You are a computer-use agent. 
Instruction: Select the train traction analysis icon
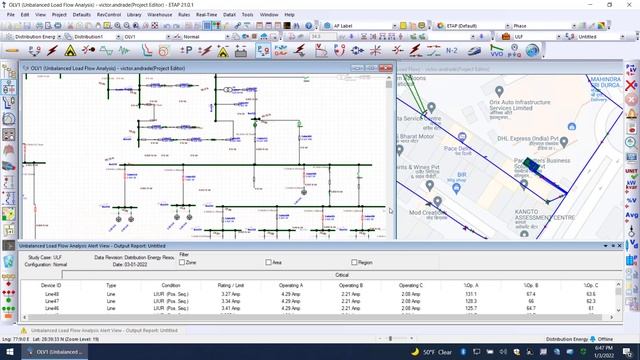(474, 51)
